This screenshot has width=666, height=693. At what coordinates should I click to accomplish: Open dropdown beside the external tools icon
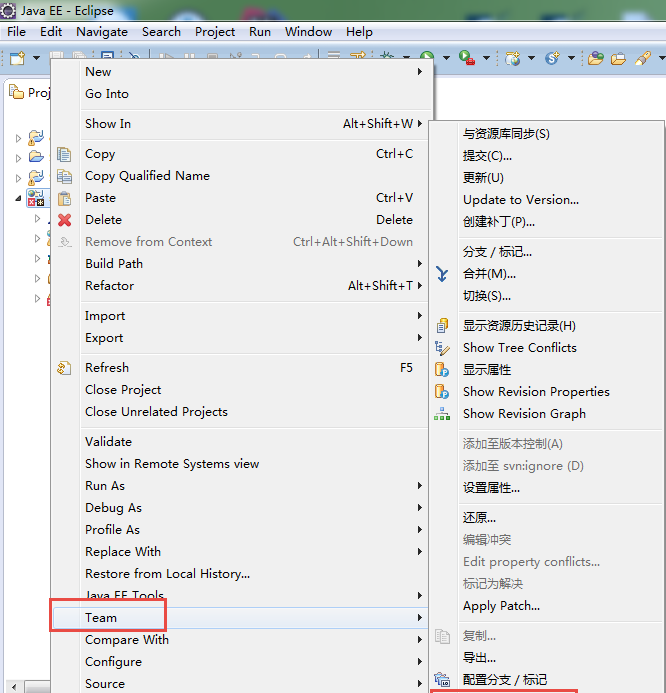pyautogui.click(x=487, y=58)
